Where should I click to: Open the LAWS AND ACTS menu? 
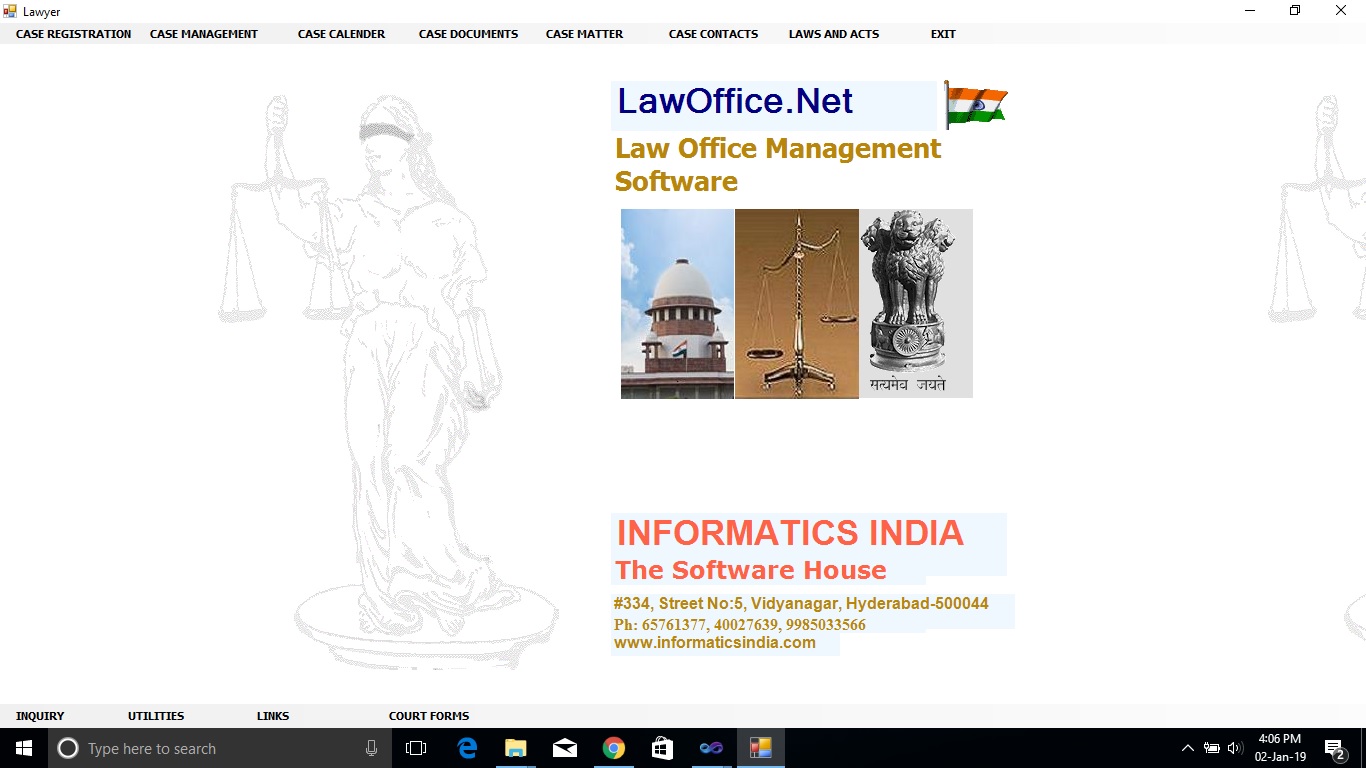pos(834,34)
